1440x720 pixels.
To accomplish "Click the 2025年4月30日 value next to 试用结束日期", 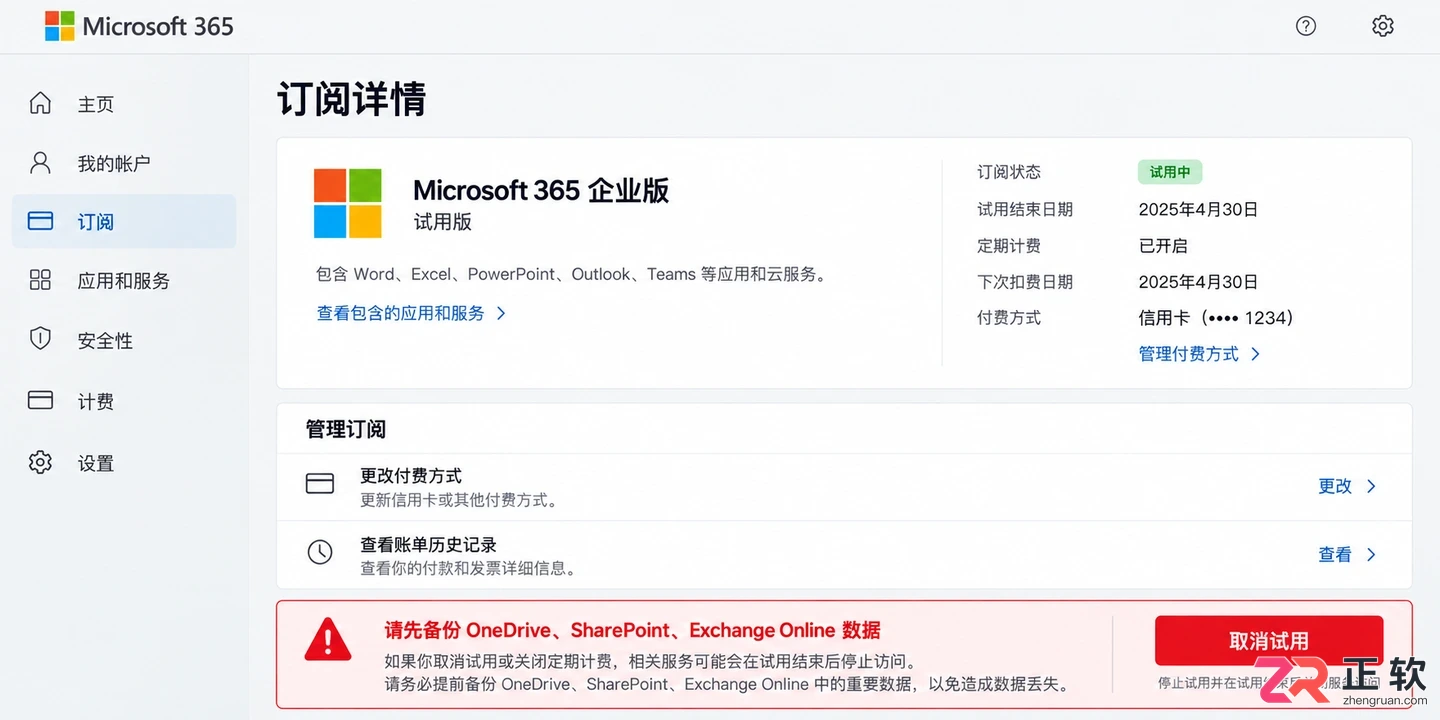I will (1198, 209).
